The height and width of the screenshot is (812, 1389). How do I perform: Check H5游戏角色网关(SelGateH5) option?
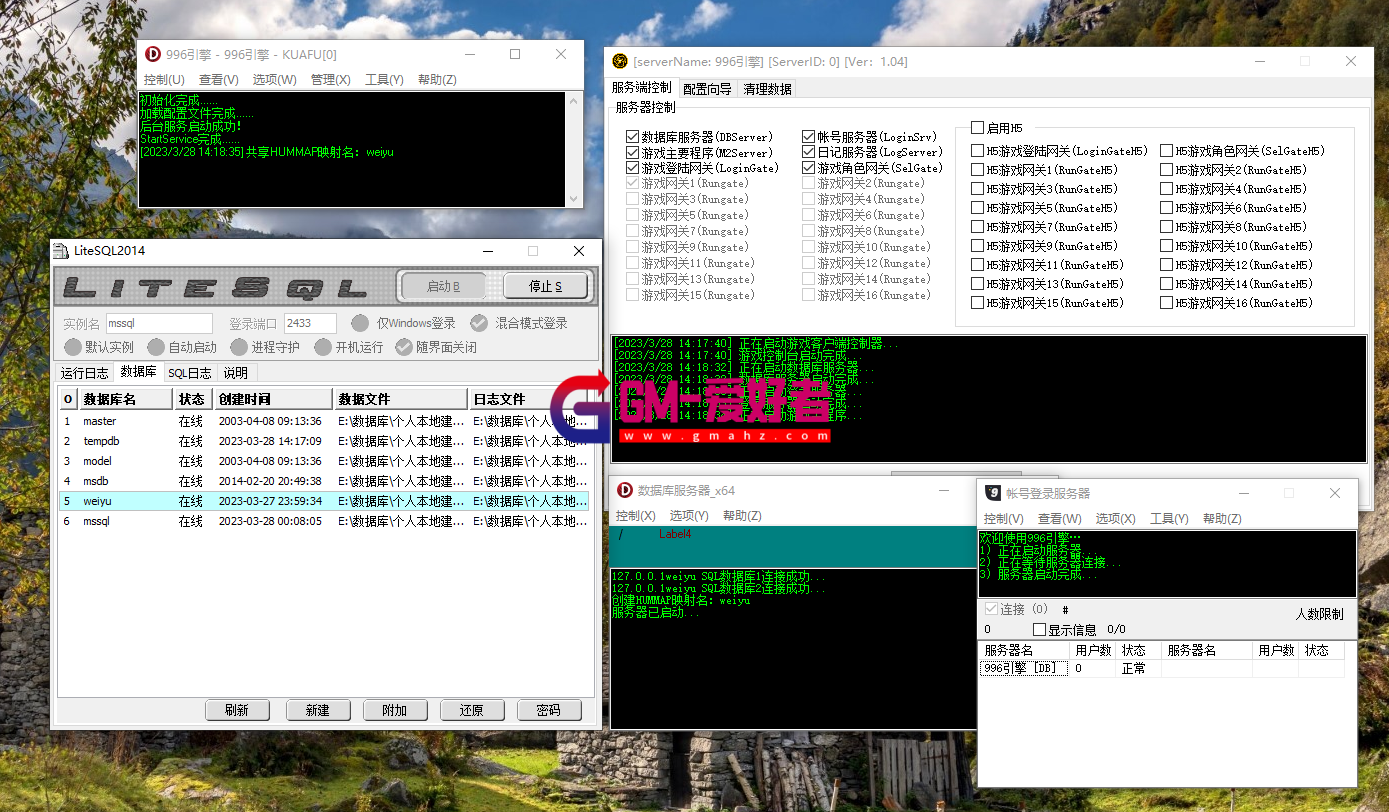[1167, 151]
